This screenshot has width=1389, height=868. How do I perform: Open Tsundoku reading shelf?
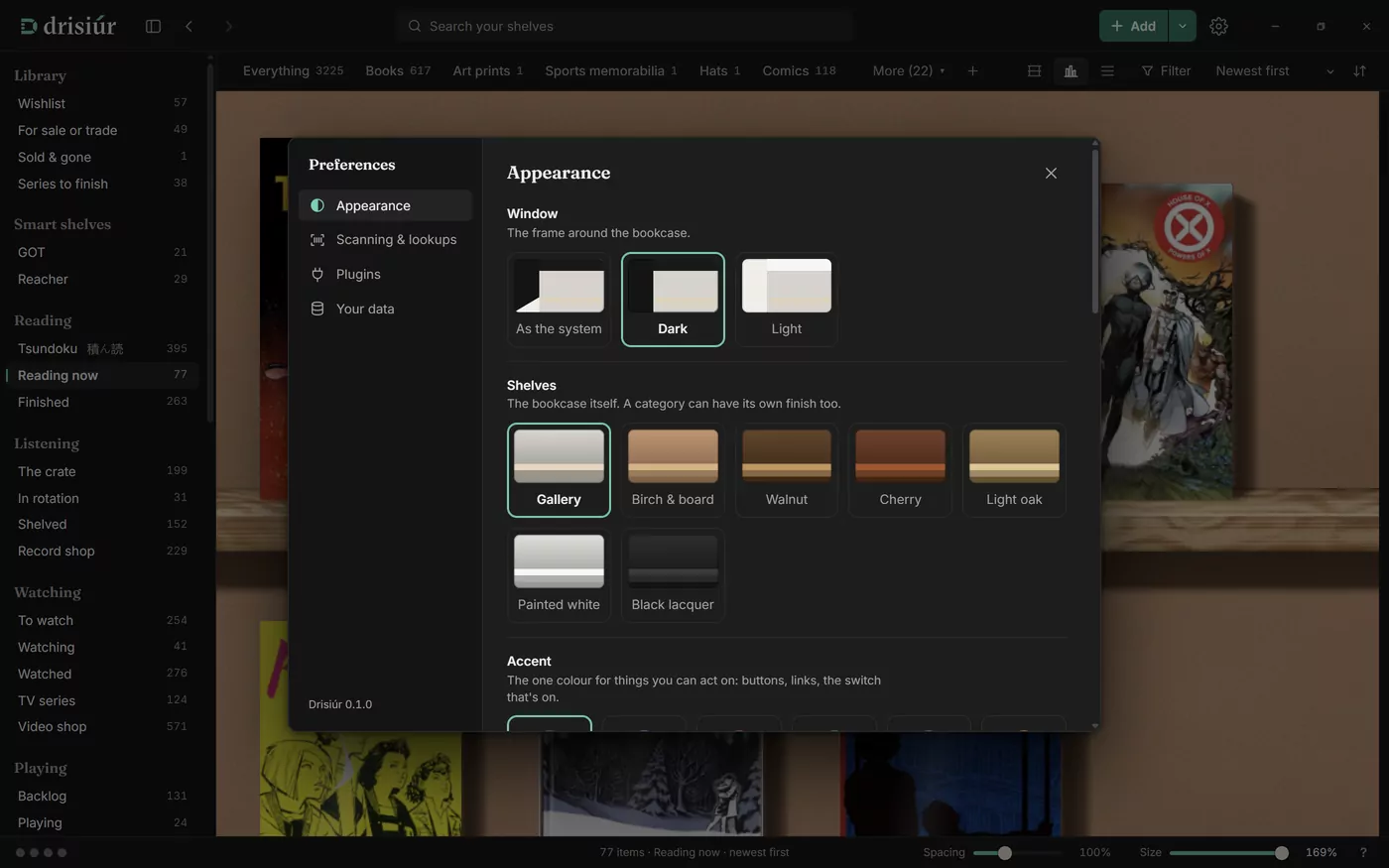(102, 348)
